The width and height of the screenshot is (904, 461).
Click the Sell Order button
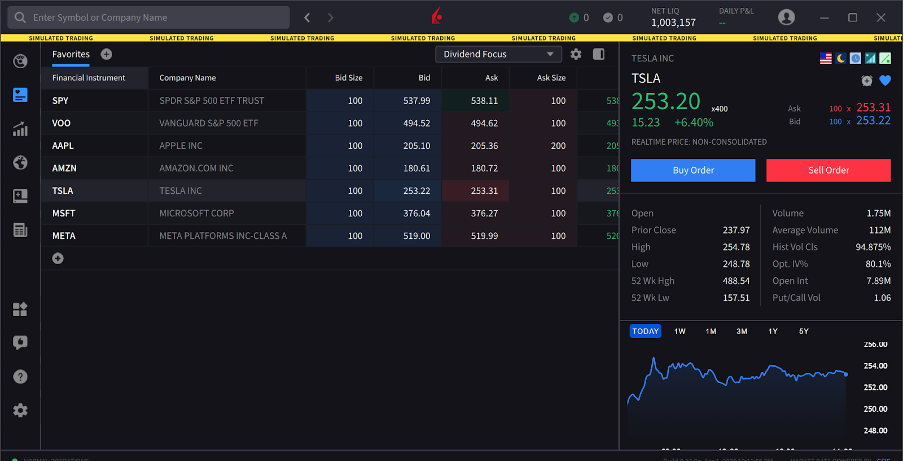click(x=828, y=171)
